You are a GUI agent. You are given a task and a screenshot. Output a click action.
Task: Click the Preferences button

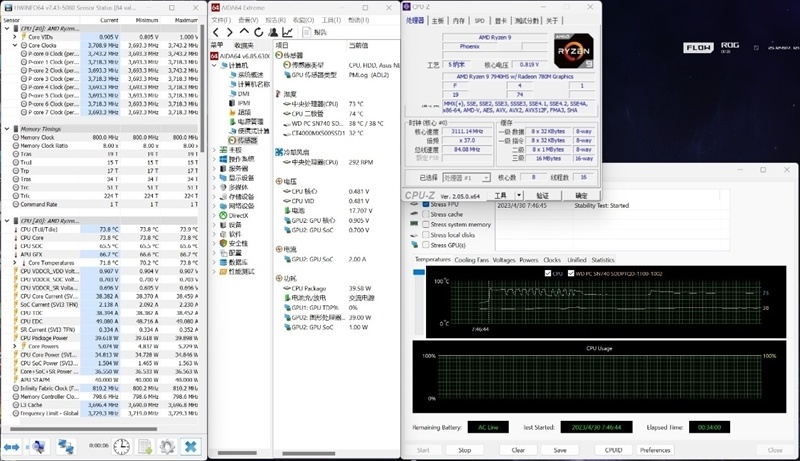655,450
